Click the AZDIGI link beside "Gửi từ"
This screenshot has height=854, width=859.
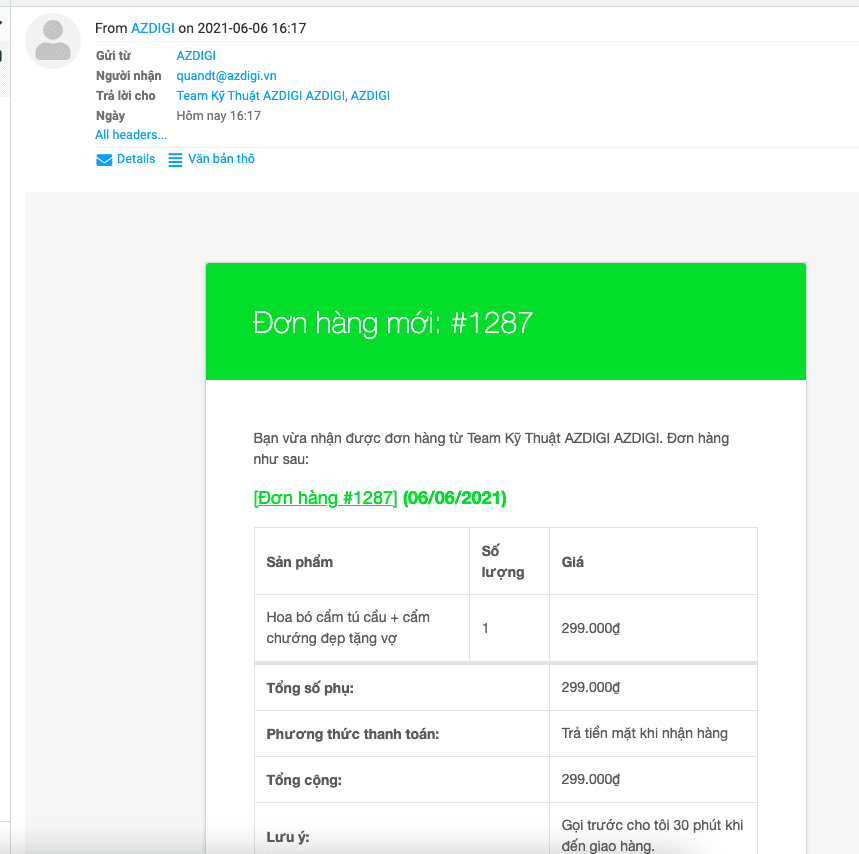195,55
